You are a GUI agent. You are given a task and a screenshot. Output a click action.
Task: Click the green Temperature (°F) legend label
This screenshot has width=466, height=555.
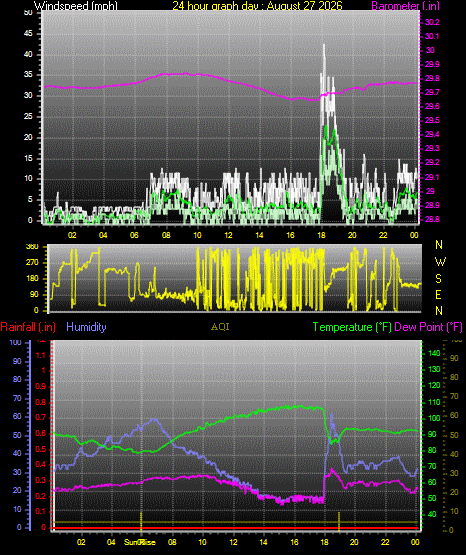point(352,327)
